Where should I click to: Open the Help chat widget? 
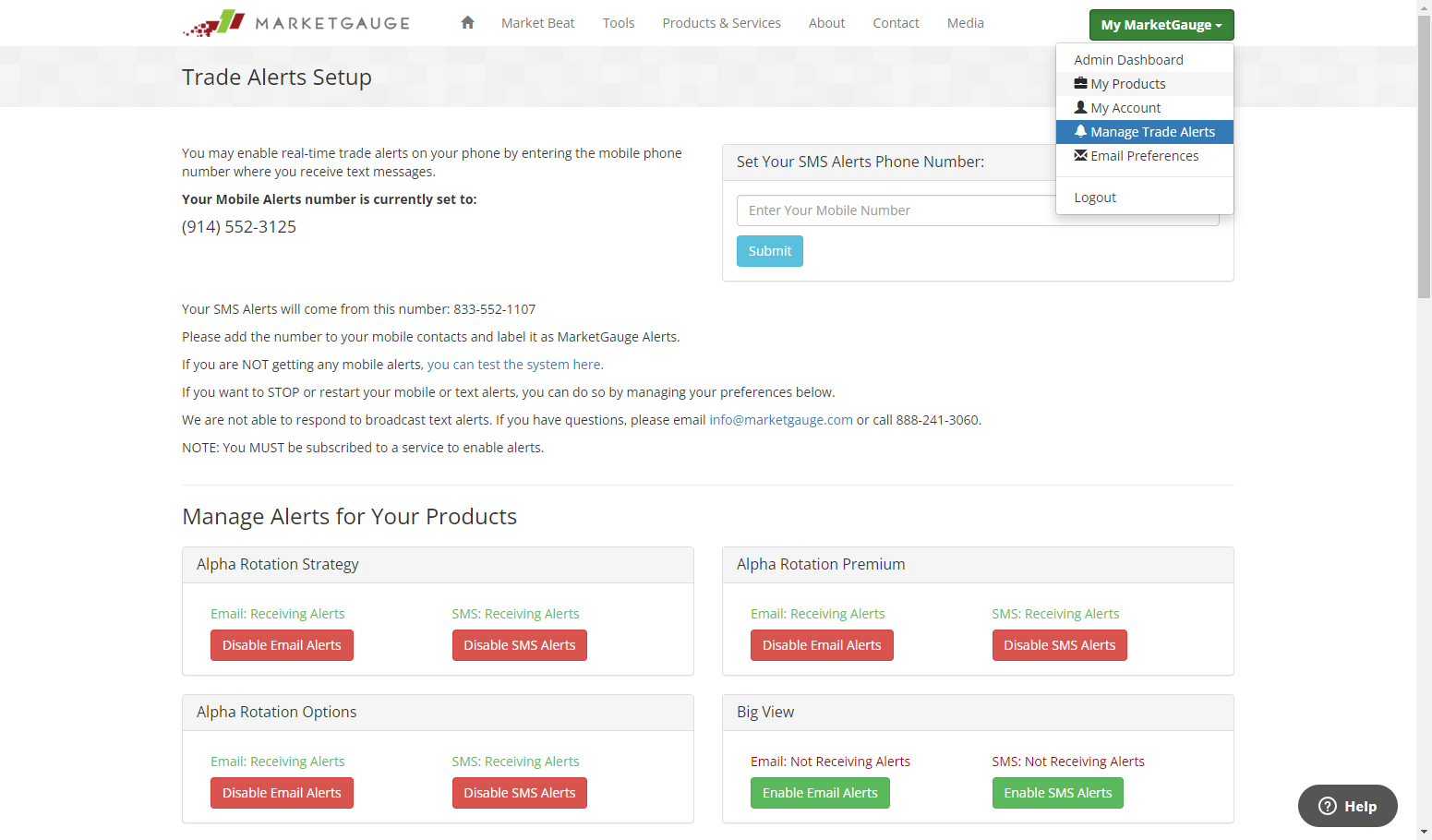pyautogui.click(x=1347, y=806)
